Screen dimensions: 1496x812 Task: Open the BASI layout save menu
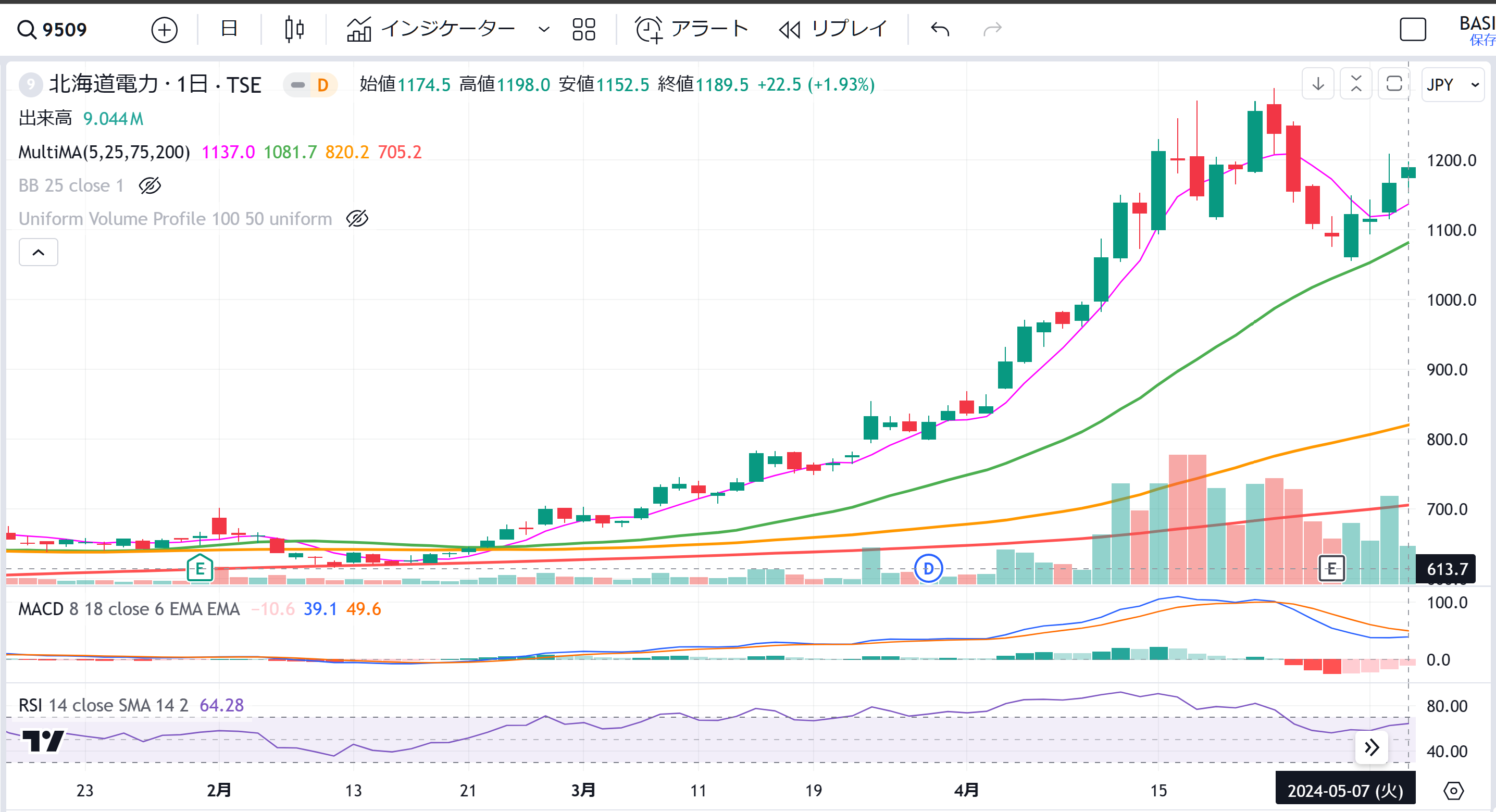(1477, 30)
